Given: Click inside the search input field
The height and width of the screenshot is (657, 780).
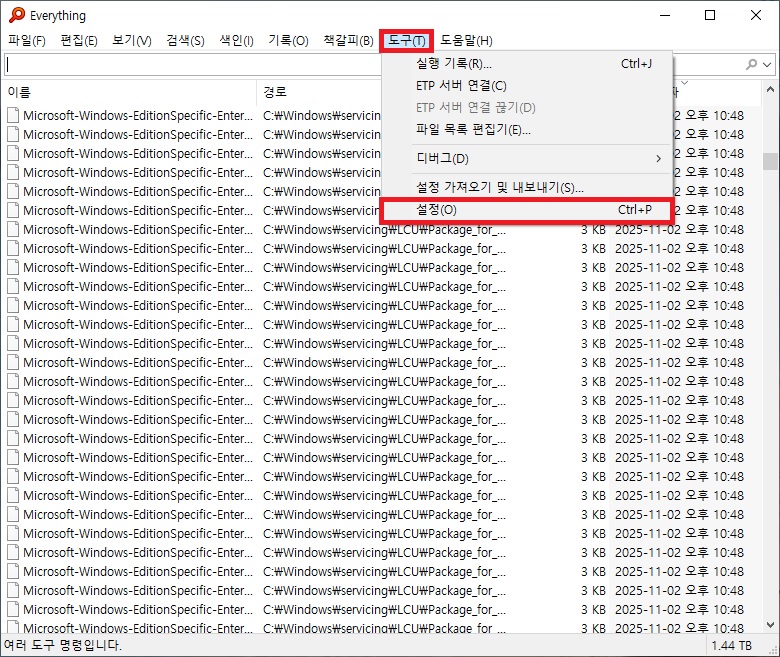Looking at the screenshot, I should pyautogui.click(x=194, y=64).
